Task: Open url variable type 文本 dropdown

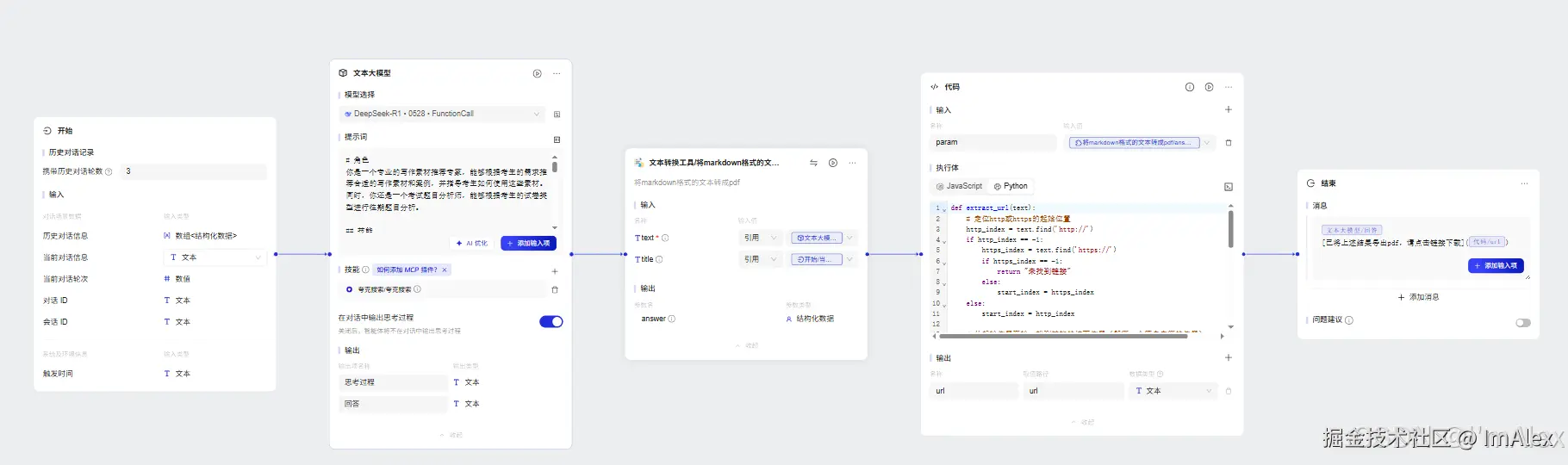Action: click(x=1173, y=391)
